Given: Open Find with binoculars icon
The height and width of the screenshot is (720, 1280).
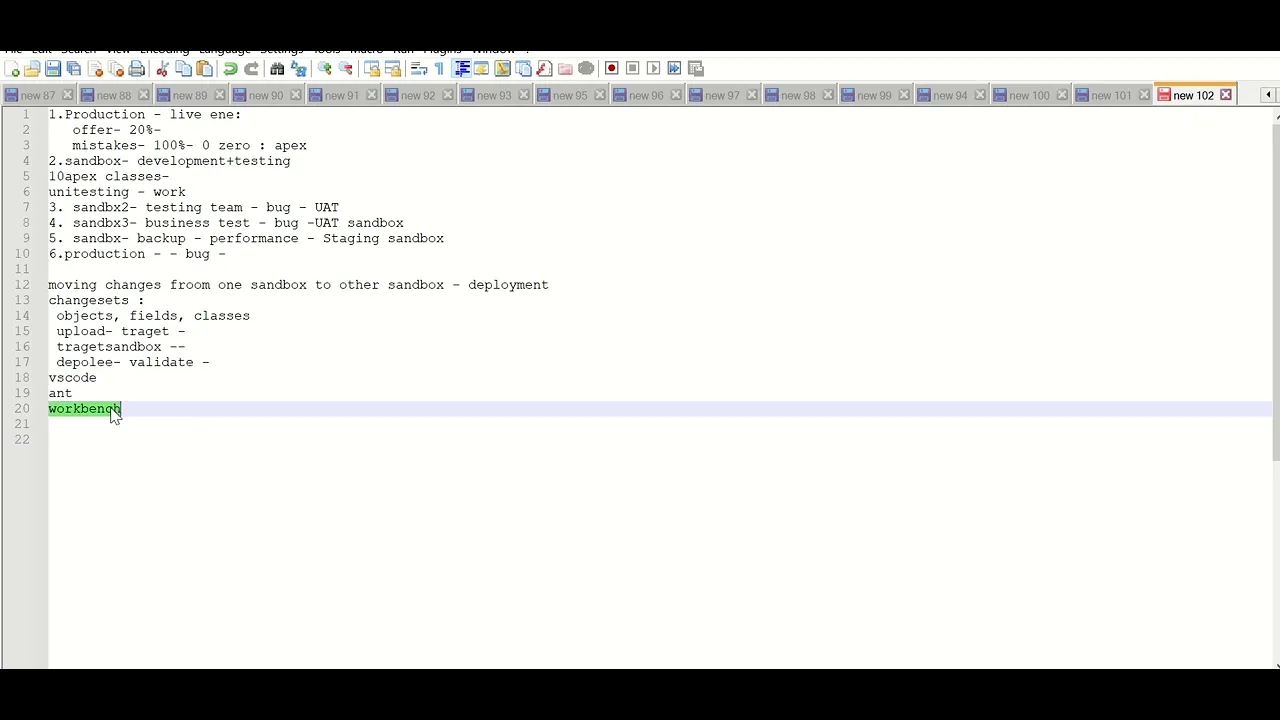Looking at the screenshot, I should (x=278, y=68).
